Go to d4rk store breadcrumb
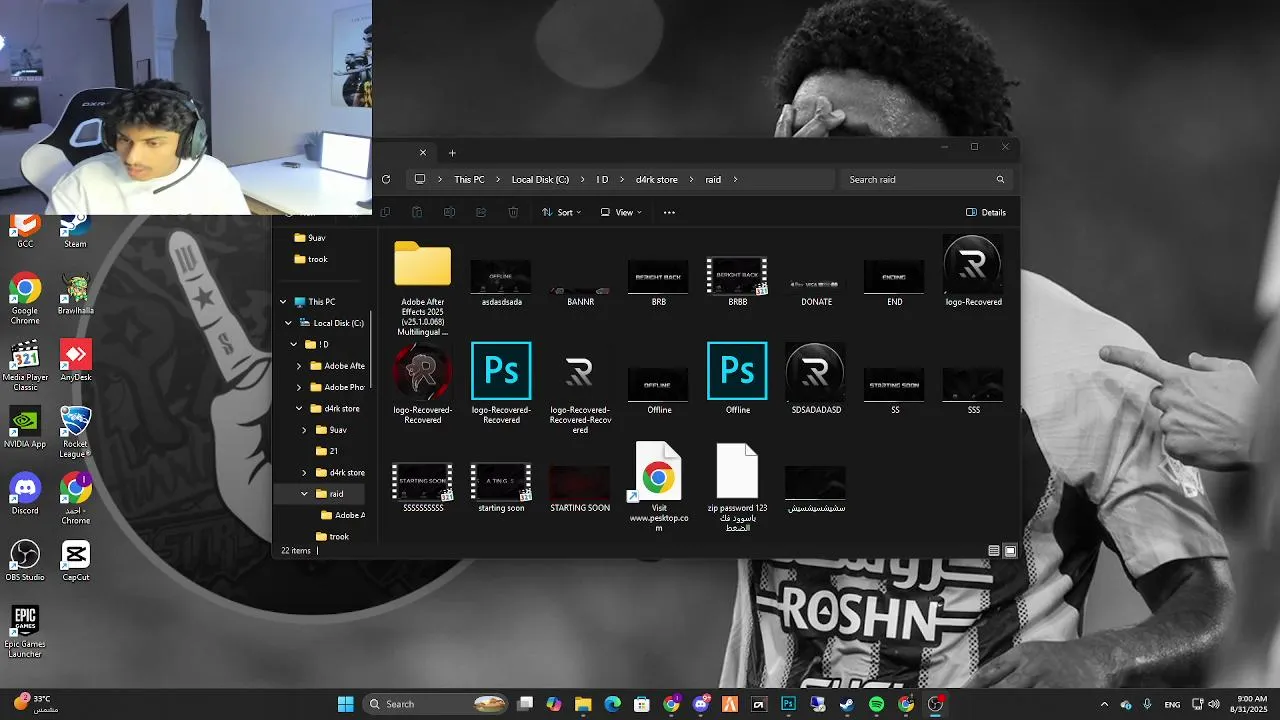The width and height of the screenshot is (1280, 720). [657, 180]
